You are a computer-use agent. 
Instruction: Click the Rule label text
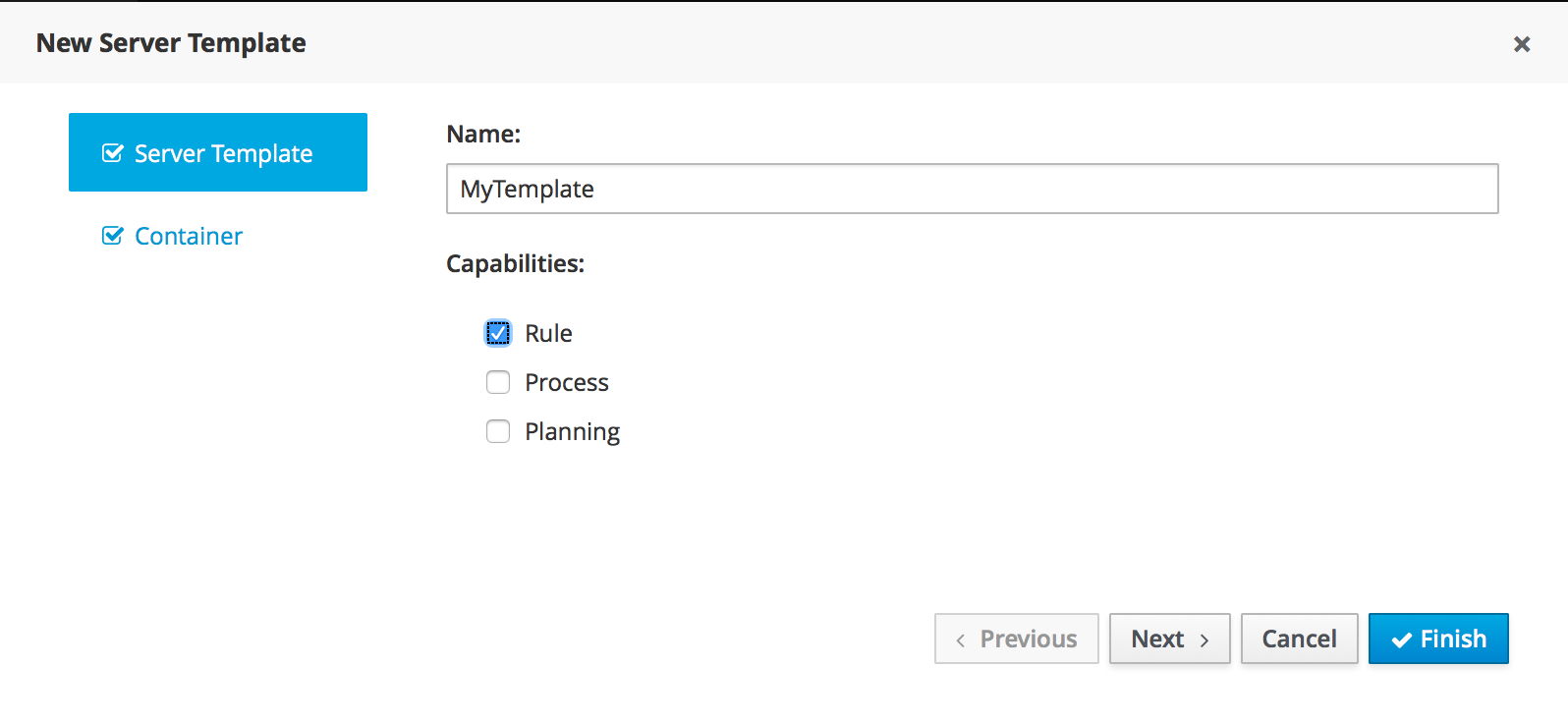tap(548, 333)
